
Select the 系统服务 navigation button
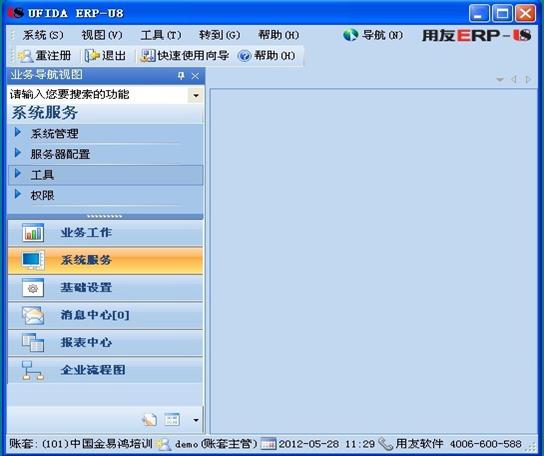click(105, 260)
